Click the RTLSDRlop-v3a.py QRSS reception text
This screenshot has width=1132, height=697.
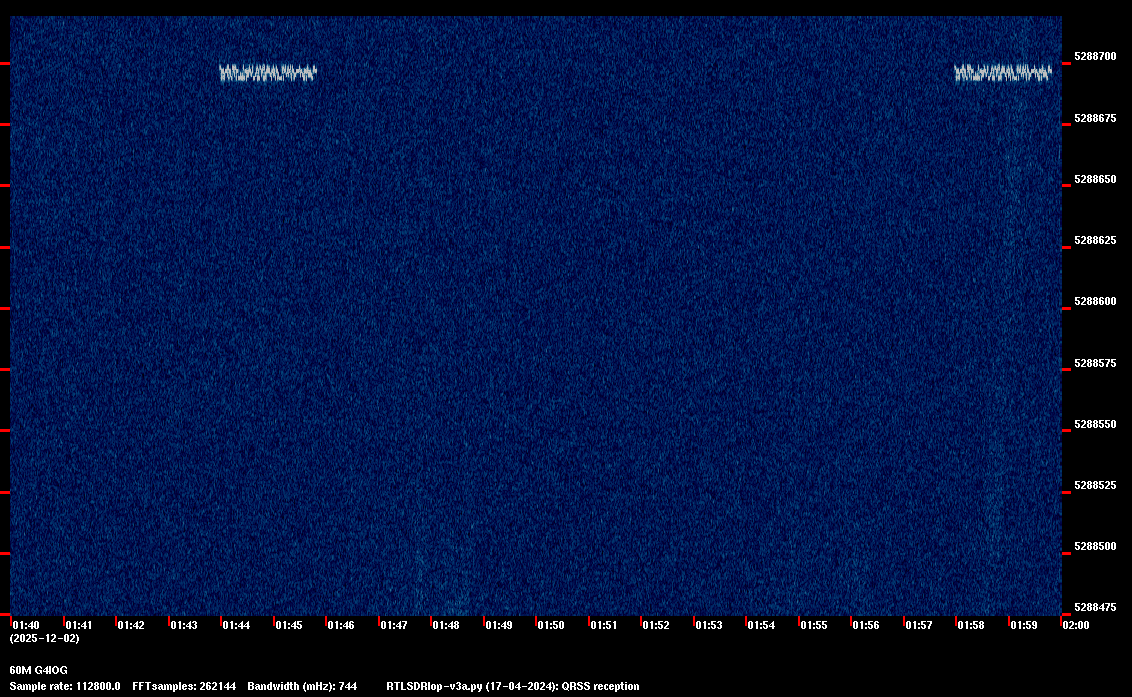513,686
